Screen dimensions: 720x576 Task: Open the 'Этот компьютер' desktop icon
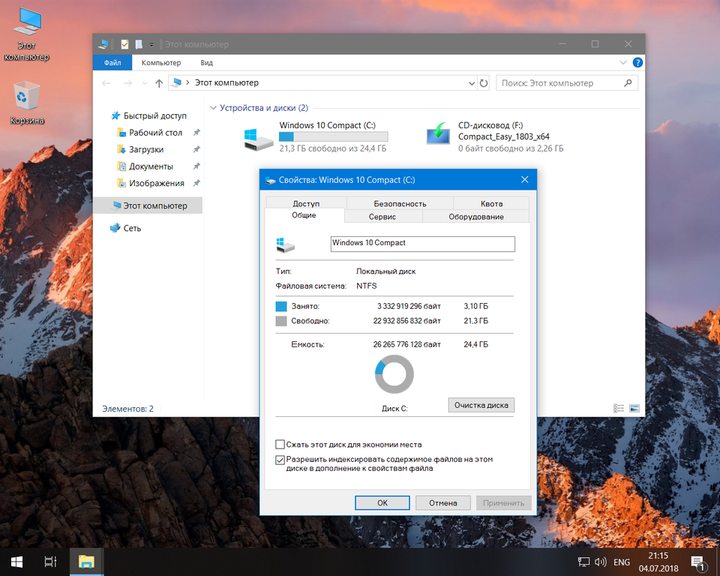tap(27, 33)
